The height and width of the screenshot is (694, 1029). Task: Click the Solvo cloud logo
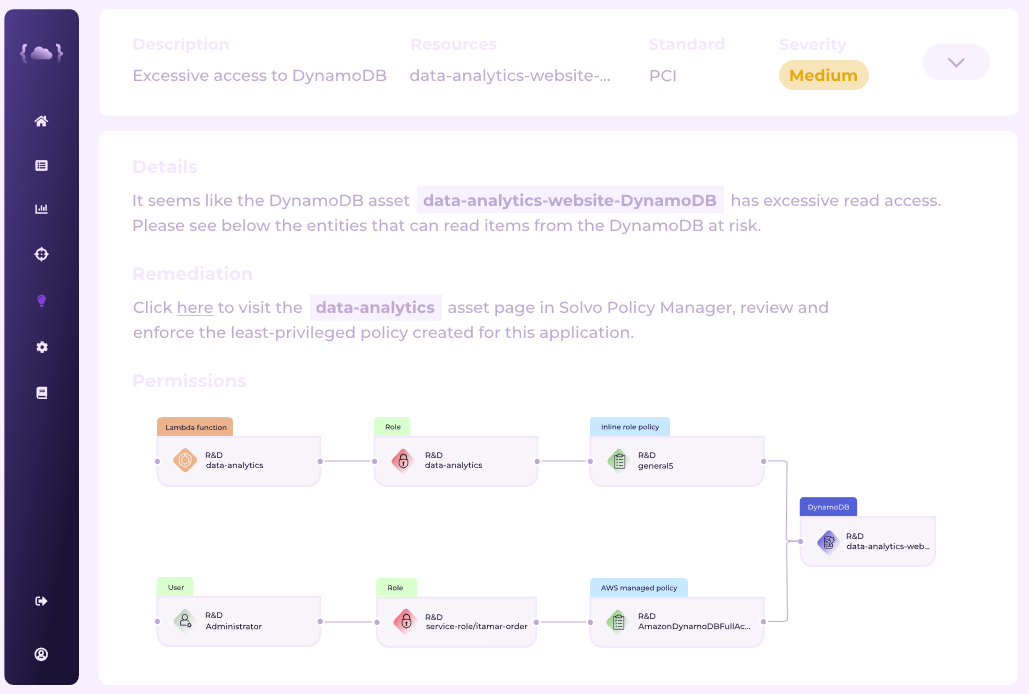[x=41, y=52]
